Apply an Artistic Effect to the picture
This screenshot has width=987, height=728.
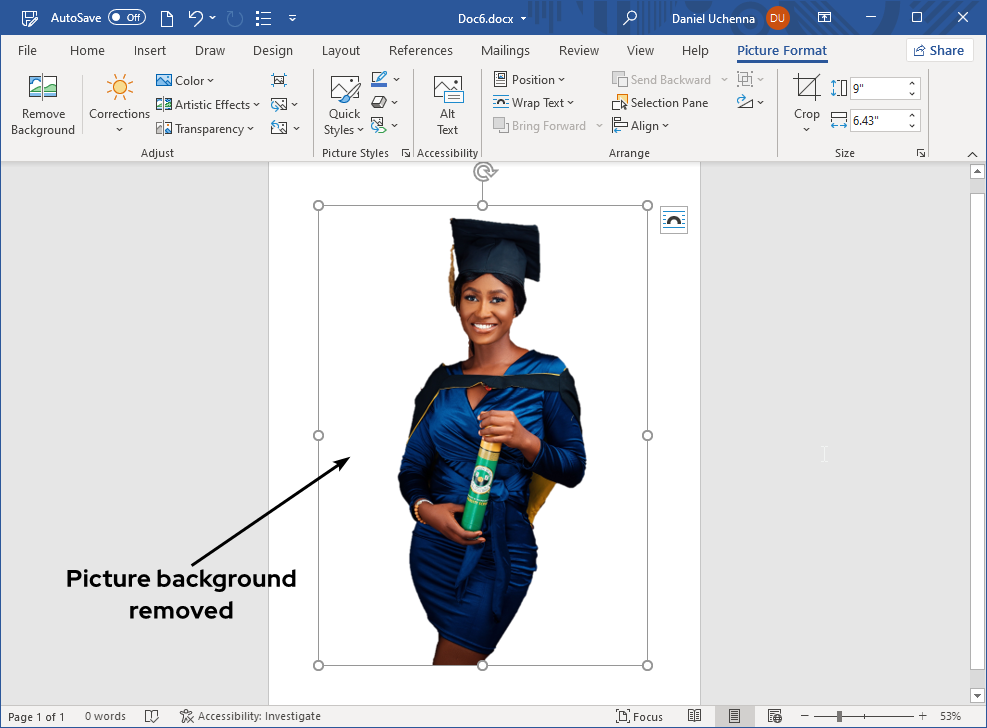(x=207, y=104)
